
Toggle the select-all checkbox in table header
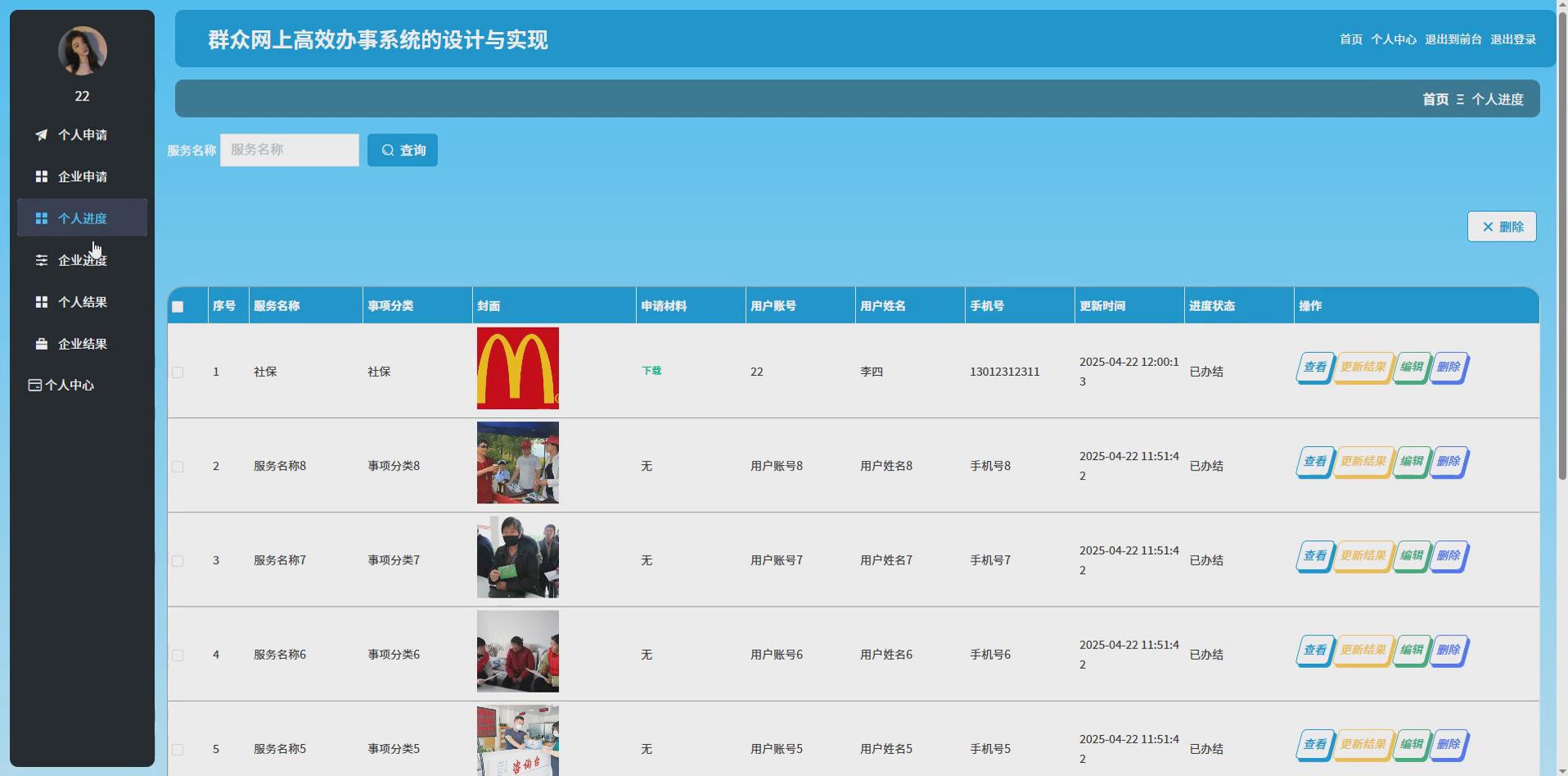178,307
